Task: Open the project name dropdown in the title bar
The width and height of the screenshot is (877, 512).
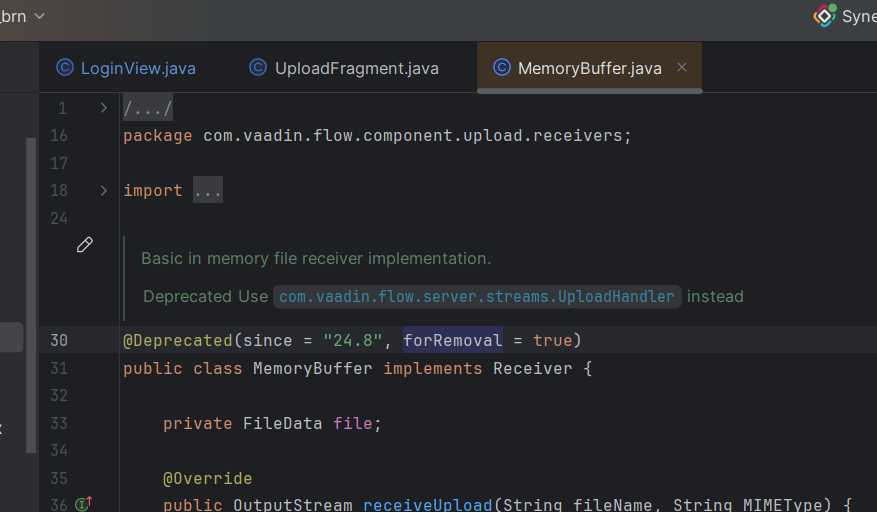Action: [39, 16]
